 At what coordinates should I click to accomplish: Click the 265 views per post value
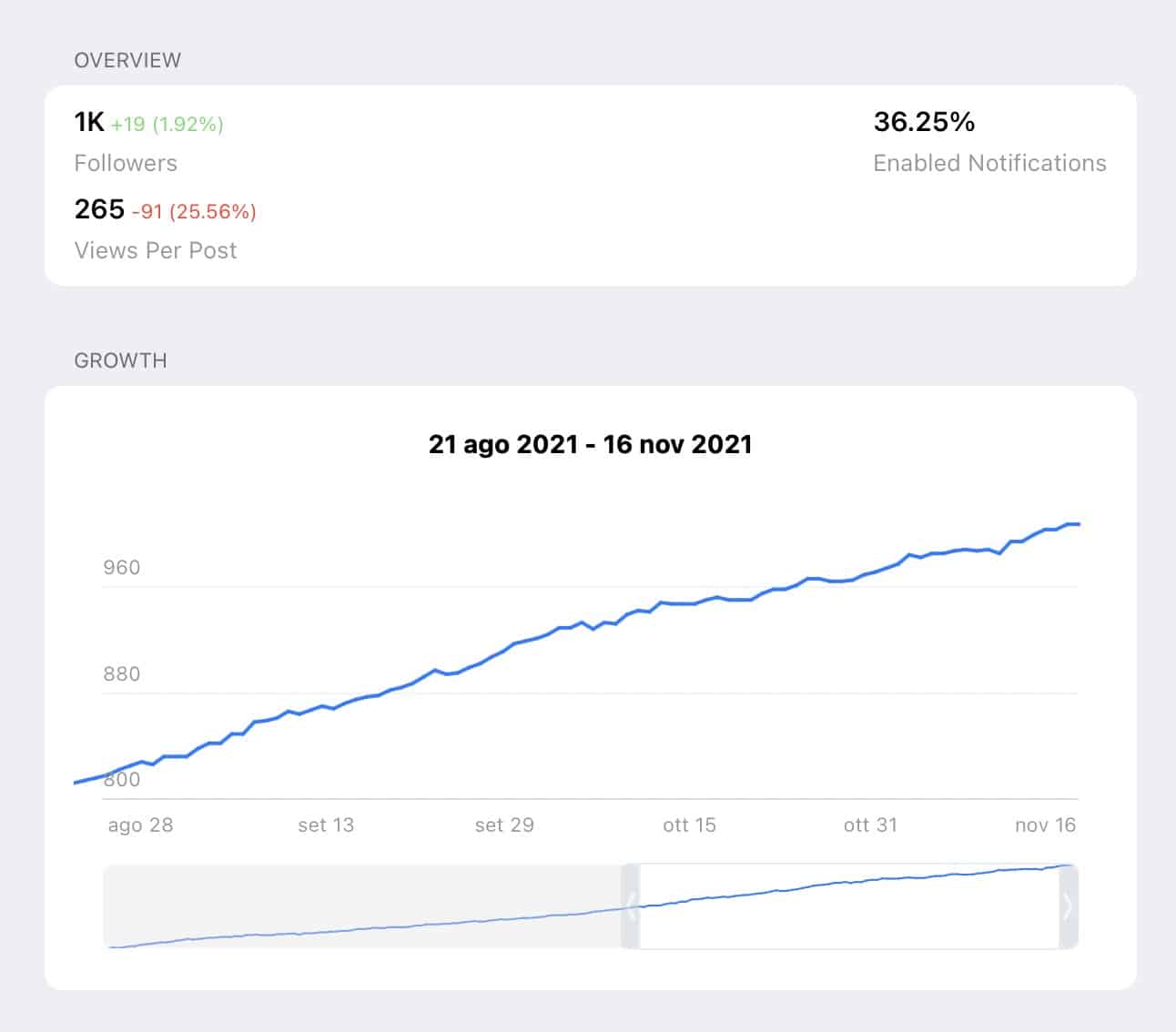point(99,209)
